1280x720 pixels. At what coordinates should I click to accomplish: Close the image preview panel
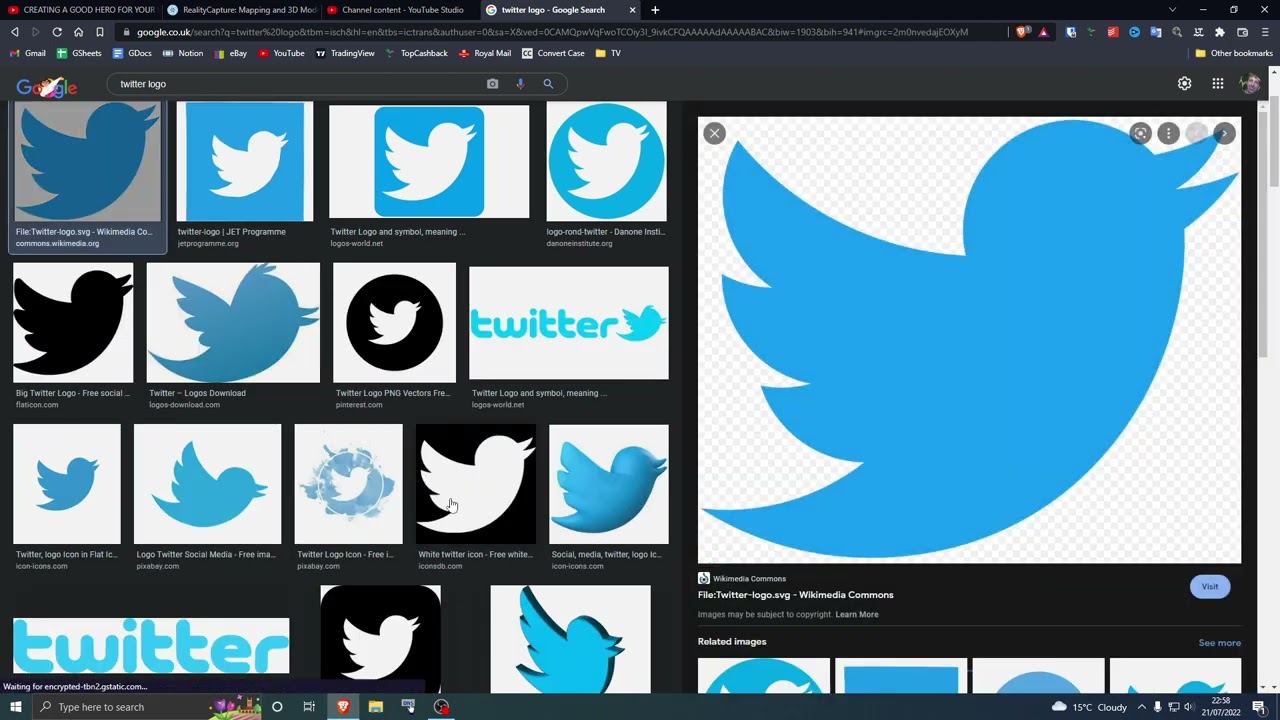coord(714,133)
